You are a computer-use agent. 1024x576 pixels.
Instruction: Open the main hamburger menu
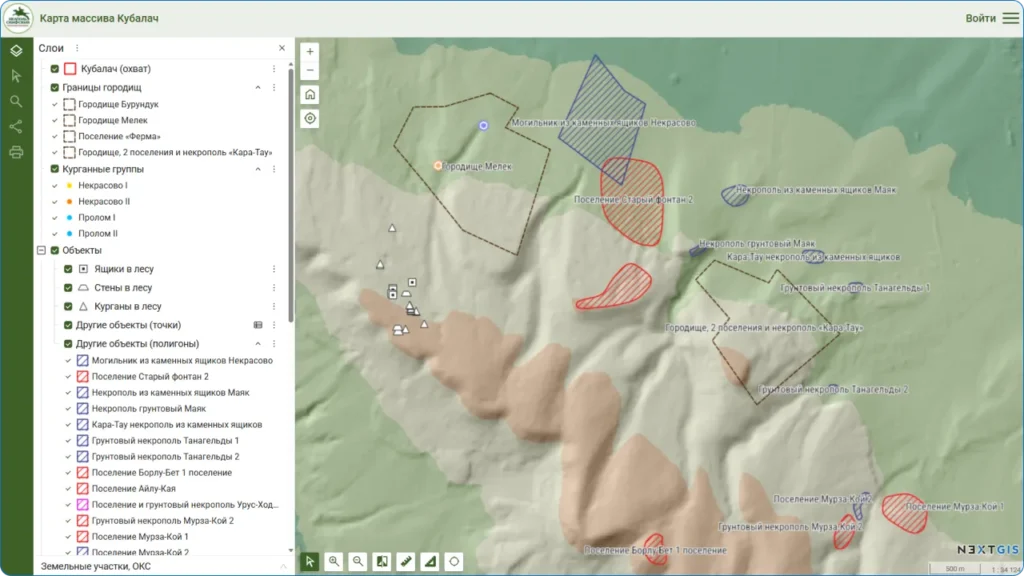(1010, 18)
